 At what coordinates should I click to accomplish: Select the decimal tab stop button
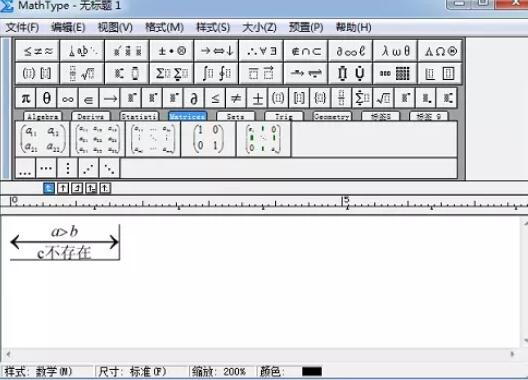point(105,188)
